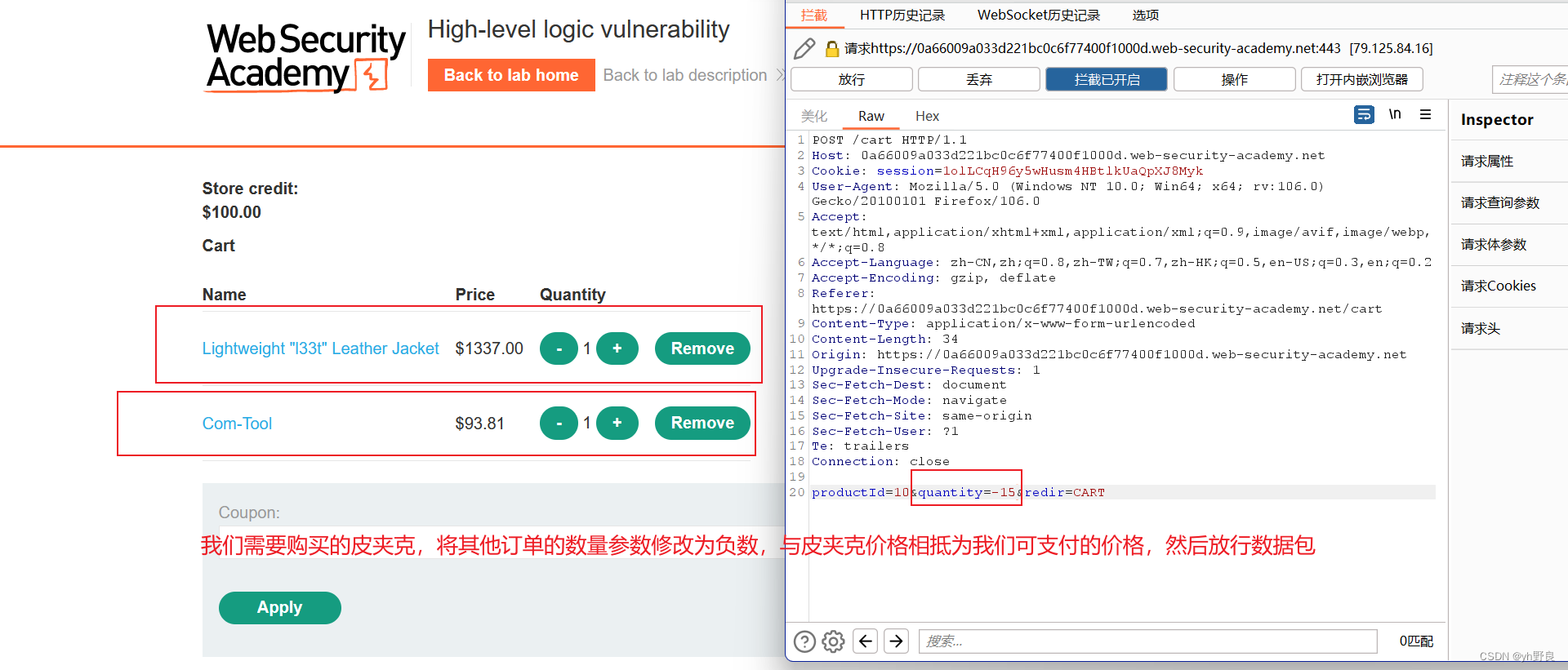Screen dimensions: 1568x670
Task: Click the Content-Length: 34 header line
Action: coord(885,339)
